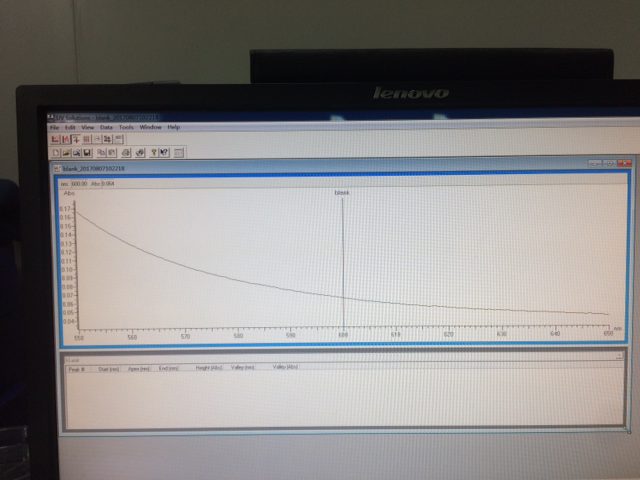640x480 pixels.
Task: Open the Data menu
Action: 106,127
